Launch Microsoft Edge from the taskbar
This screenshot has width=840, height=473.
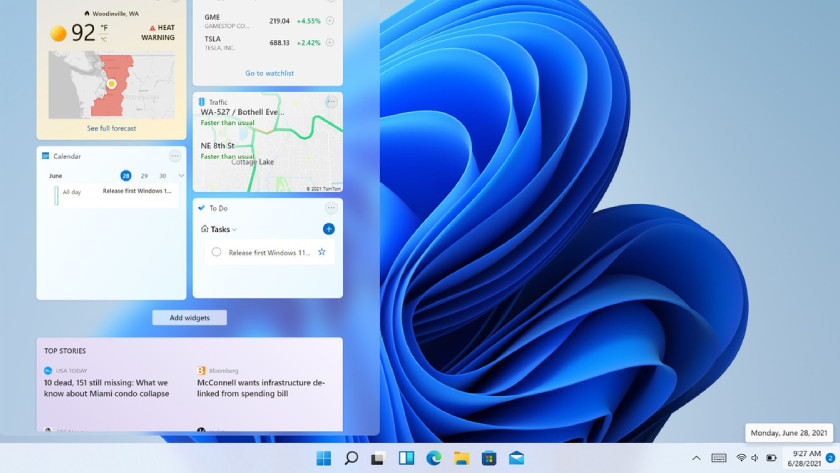click(x=433, y=458)
